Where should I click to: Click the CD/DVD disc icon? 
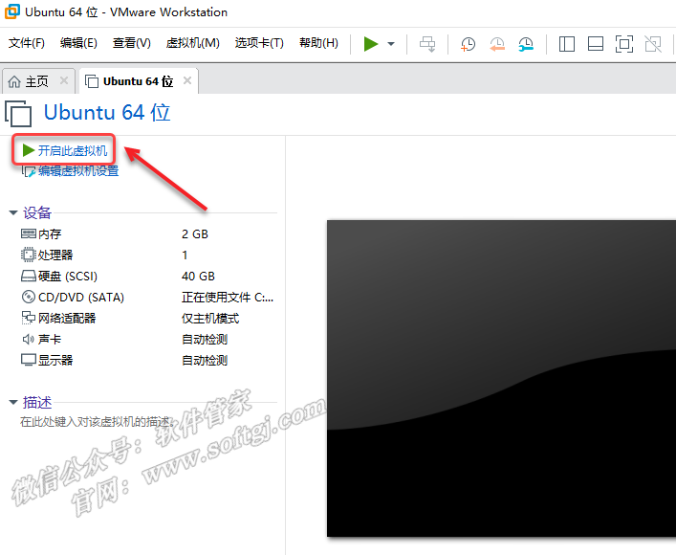pyautogui.click(x=28, y=297)
